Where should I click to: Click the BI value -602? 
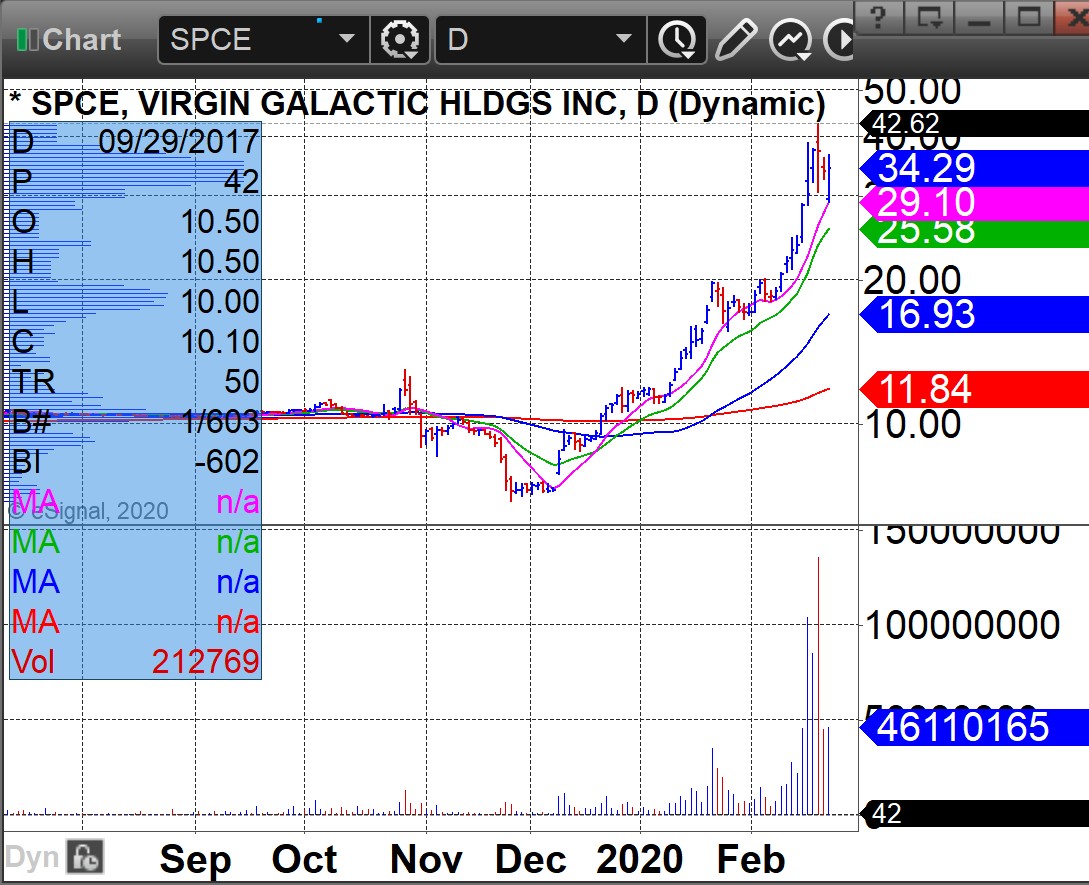226,462
